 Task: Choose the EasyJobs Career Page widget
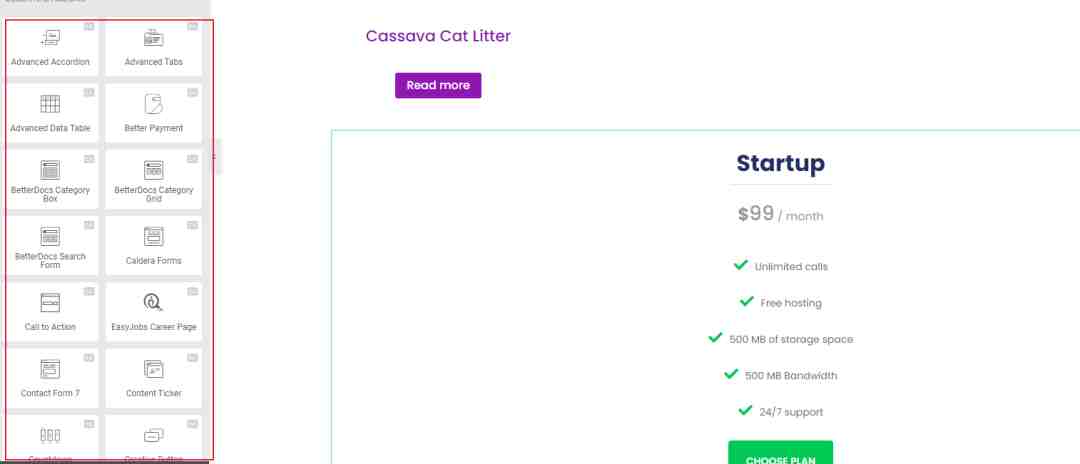coord(154,312)
